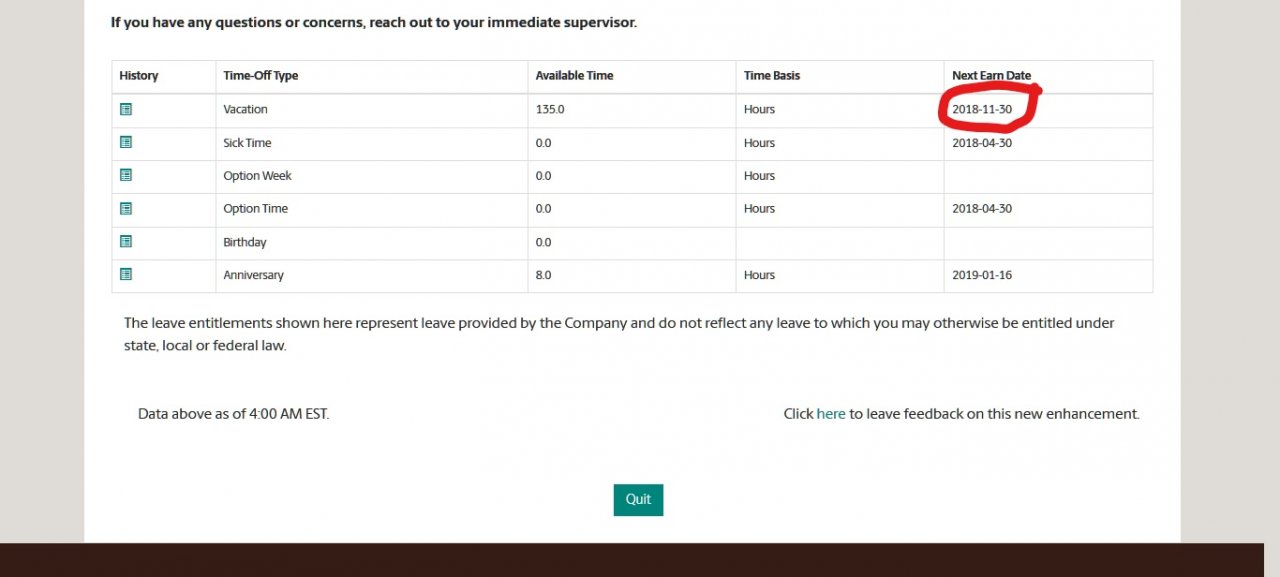
Task: Follow the 'here' feedback link
Action: 831,414
